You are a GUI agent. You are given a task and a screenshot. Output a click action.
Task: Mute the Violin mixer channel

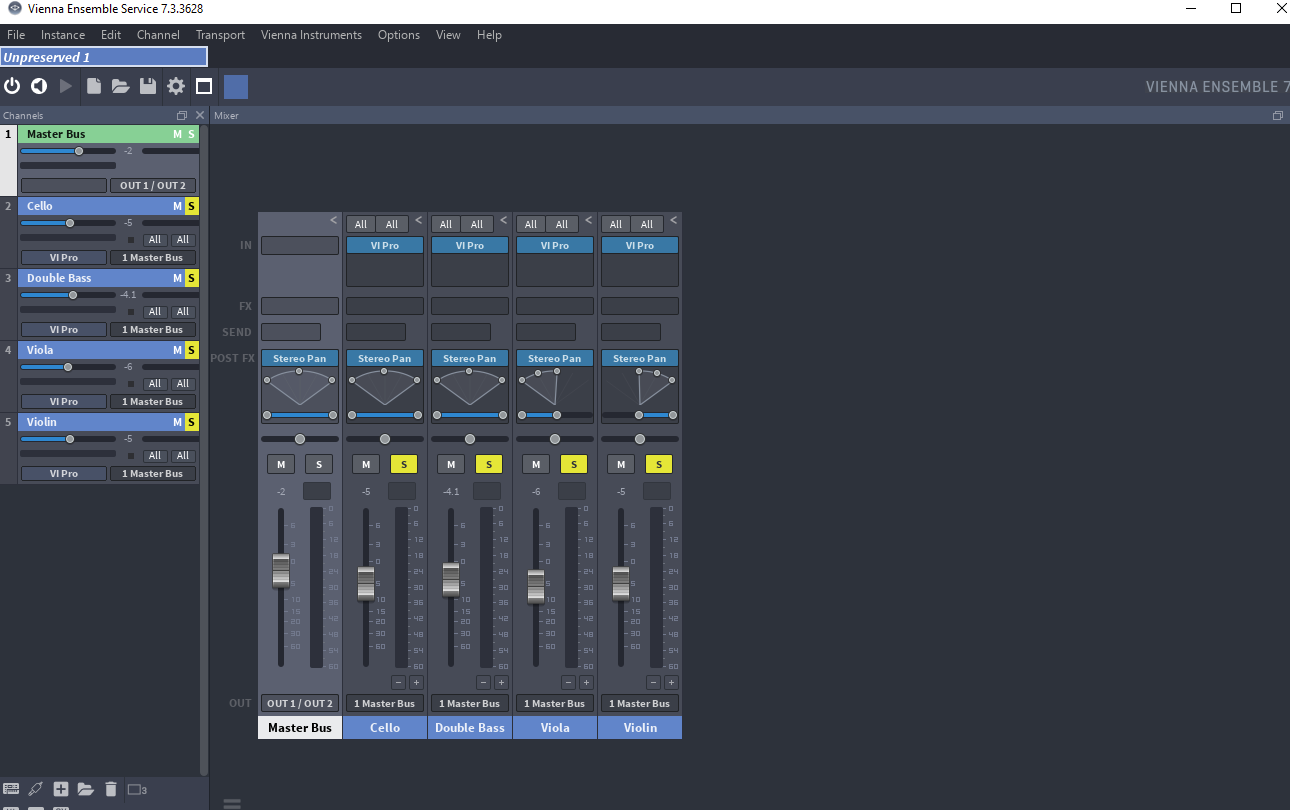621,464
